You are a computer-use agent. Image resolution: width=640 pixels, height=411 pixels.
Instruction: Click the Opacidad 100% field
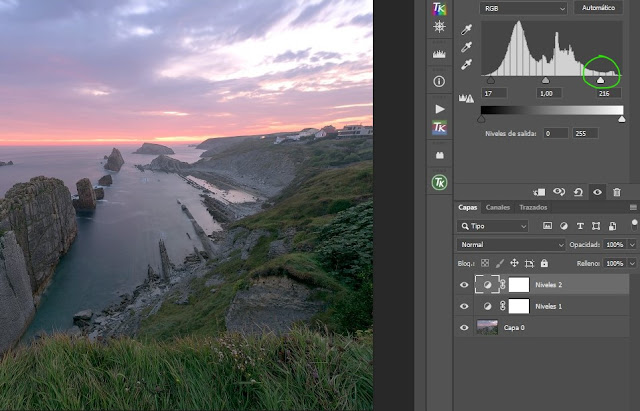click(615, 244)
